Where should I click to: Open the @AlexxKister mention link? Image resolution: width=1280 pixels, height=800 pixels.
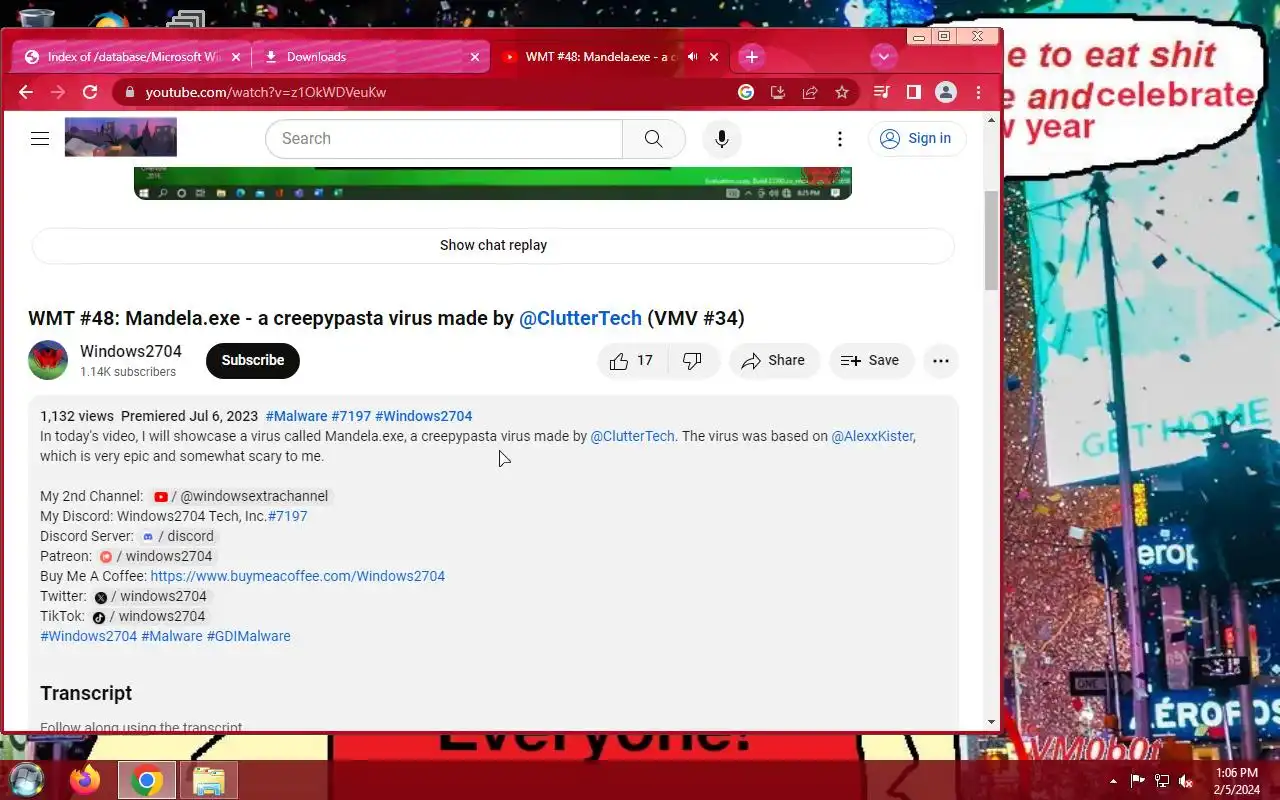click(x=872, y=436)
